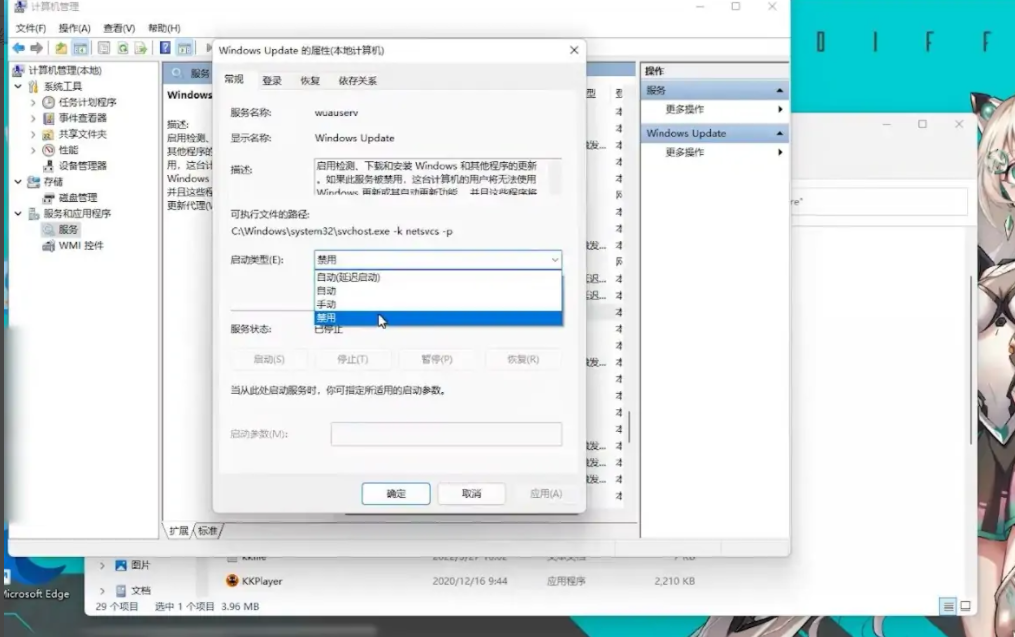Click the up one level folder icon
1015x637 pixels.
click(x=62, y=48)
